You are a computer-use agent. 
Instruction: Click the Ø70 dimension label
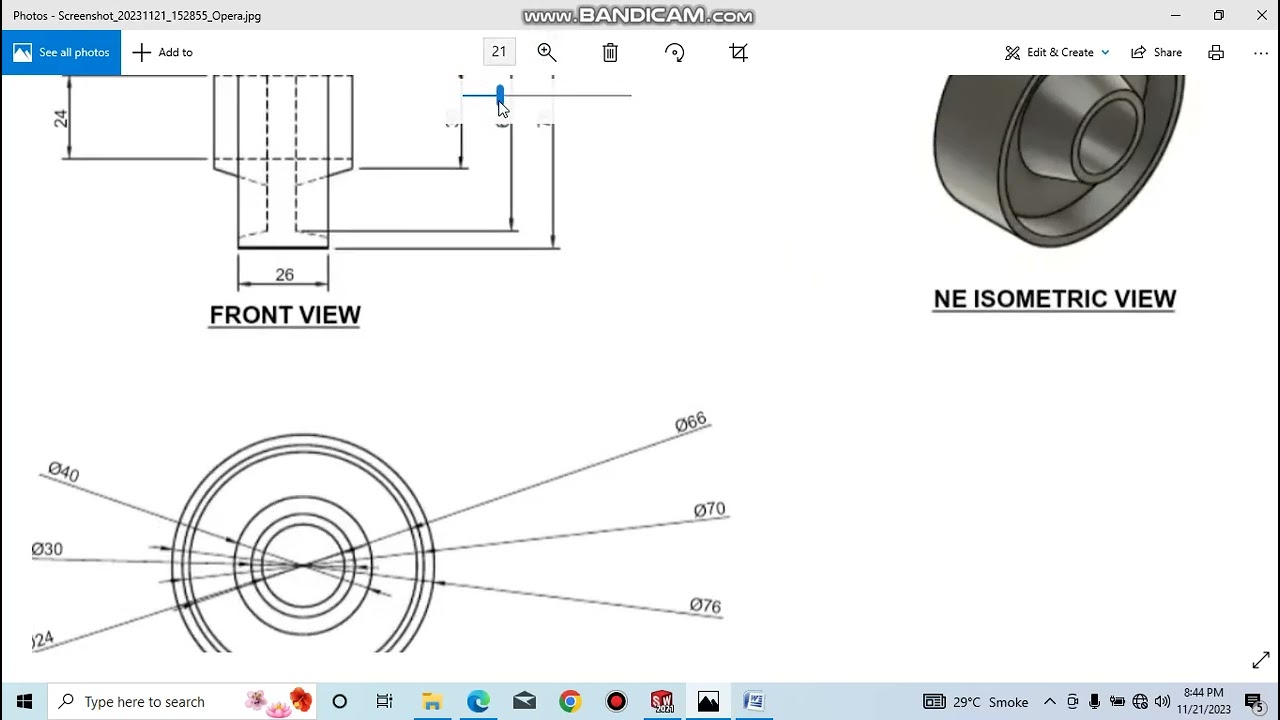(709, 510)
